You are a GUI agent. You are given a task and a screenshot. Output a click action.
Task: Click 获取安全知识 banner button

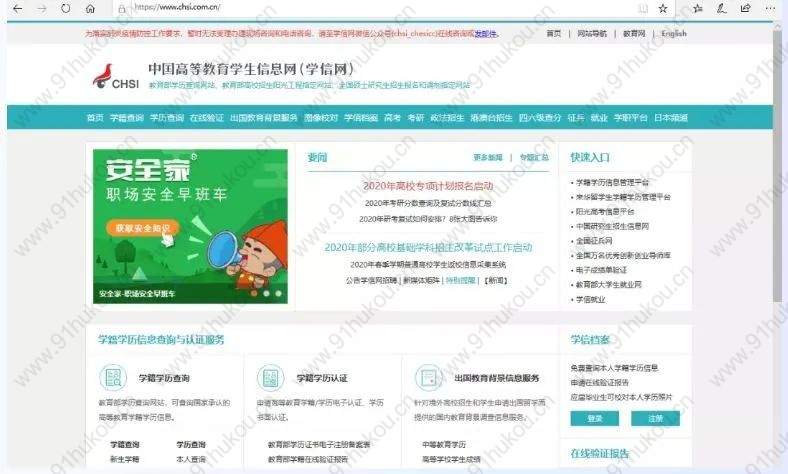click(143, 228)
